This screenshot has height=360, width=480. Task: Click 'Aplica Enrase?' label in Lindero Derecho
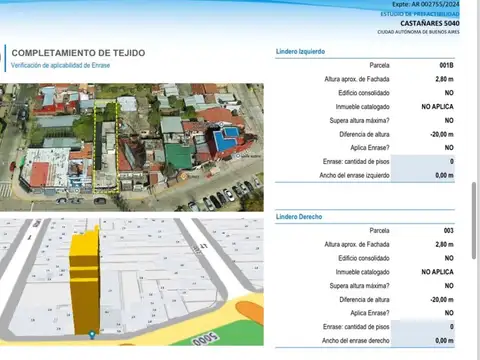tap(370, 313)
